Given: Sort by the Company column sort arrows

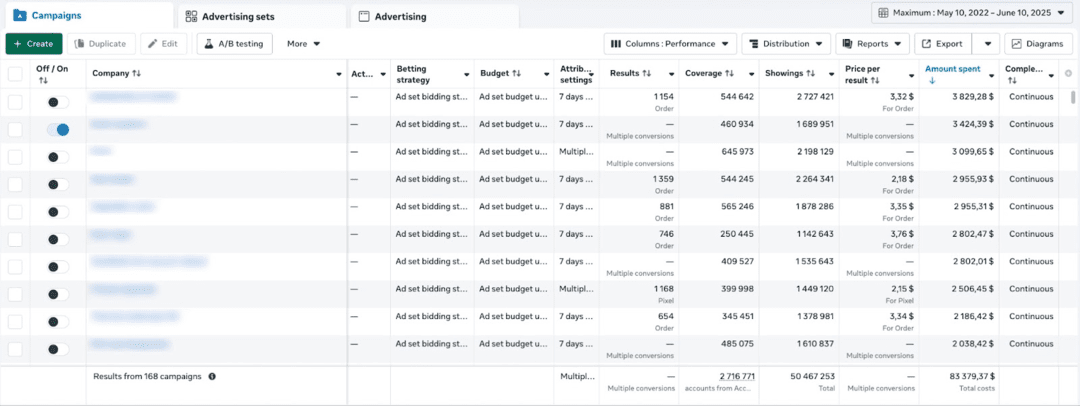Looking at the screenshot, I should click(136, 74).
